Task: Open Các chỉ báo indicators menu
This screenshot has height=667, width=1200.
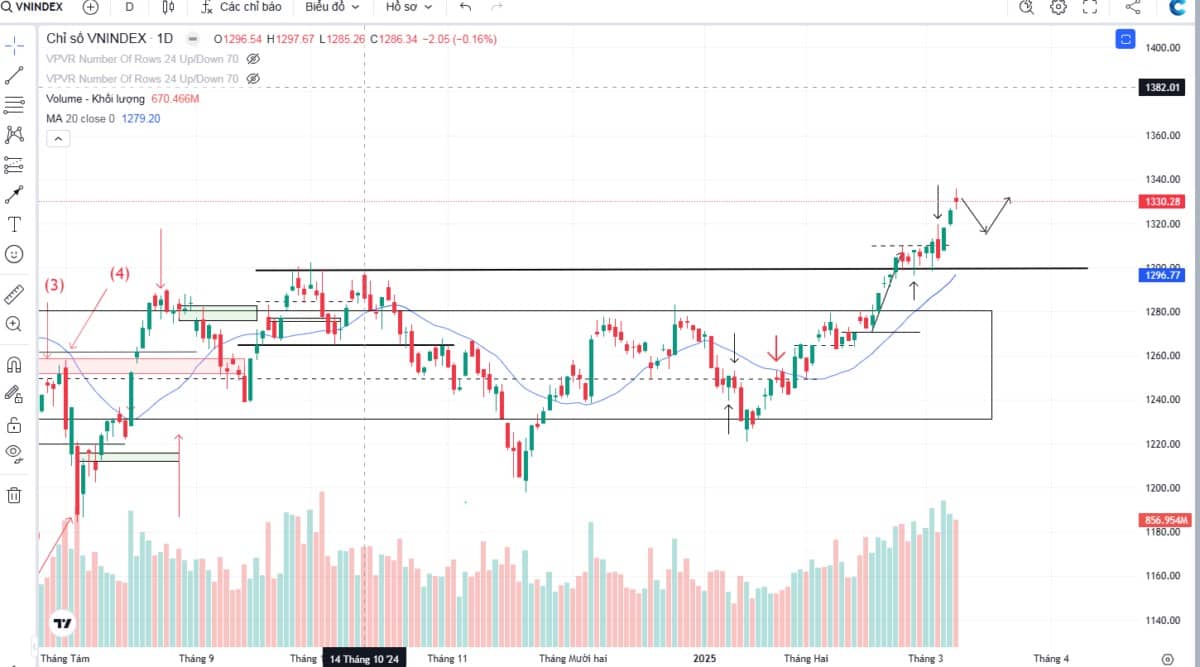Action: click(241, 7)
